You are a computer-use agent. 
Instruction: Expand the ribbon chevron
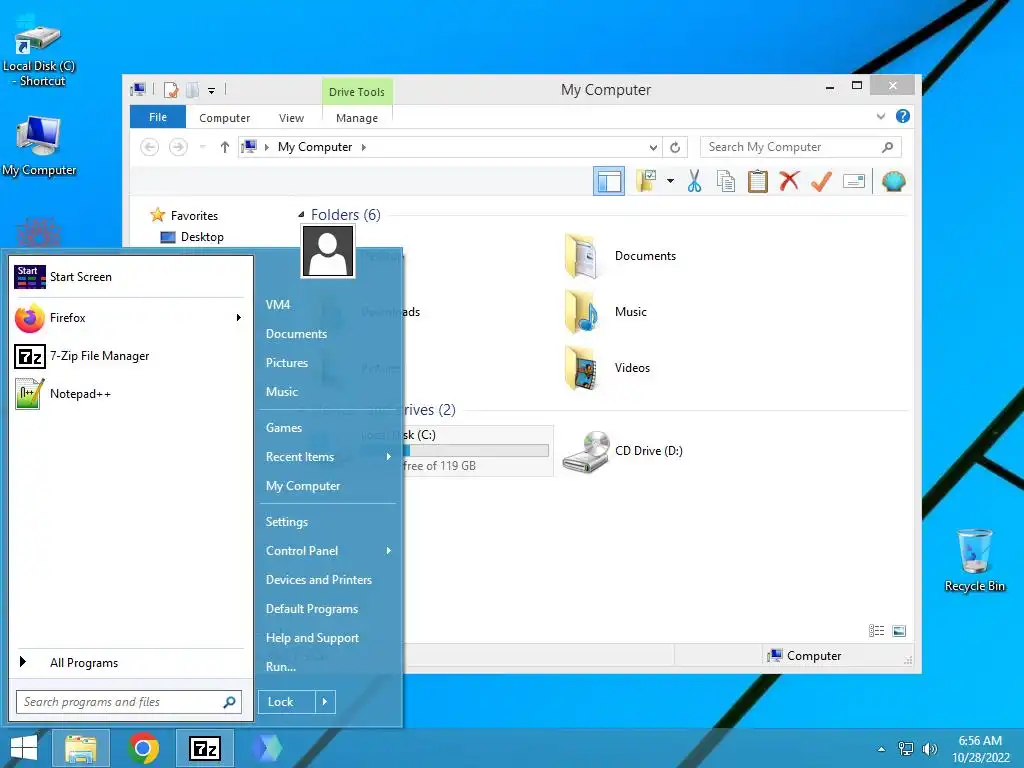point(880,117)
